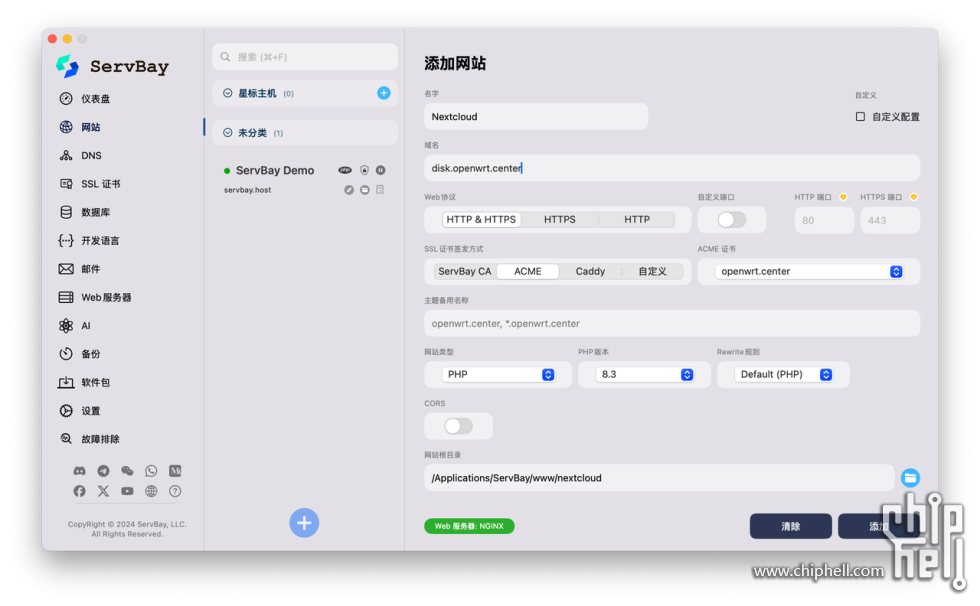Open the YouTube icon in the sidebar
The image size is (980, 606).
[x=127, y=491]
